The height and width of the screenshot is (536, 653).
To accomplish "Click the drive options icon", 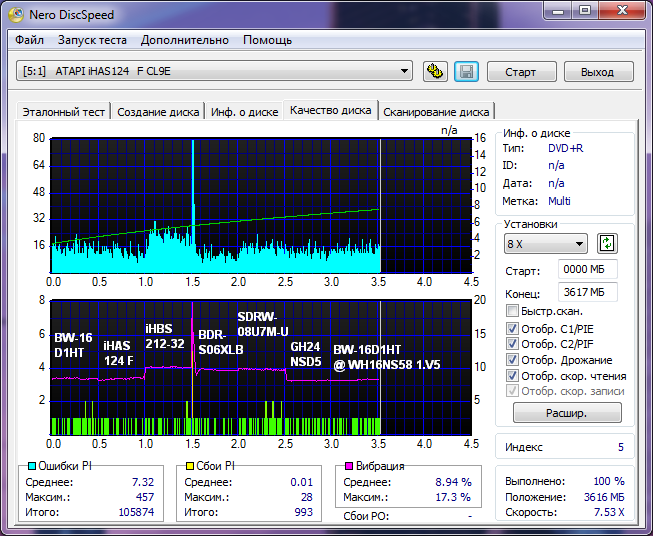I will click(x=435, y=71).
